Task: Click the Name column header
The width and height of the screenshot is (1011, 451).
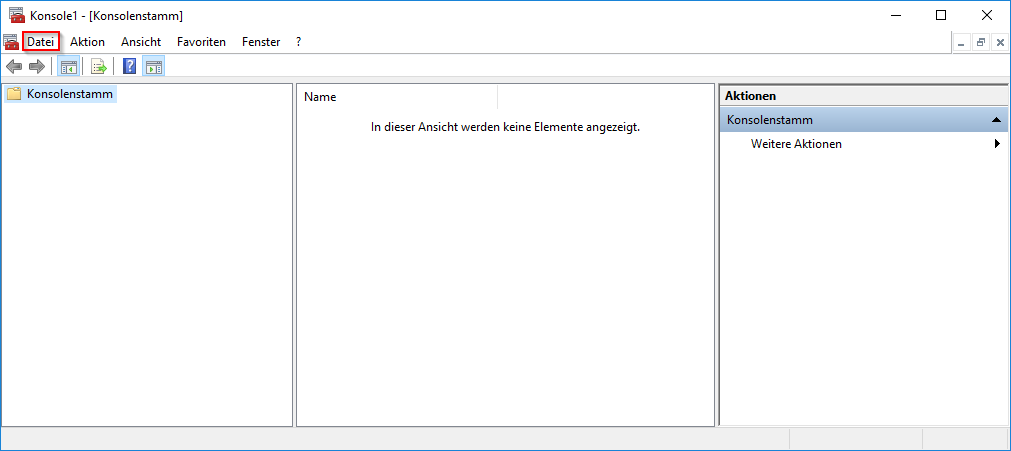Action: [397, 97]
